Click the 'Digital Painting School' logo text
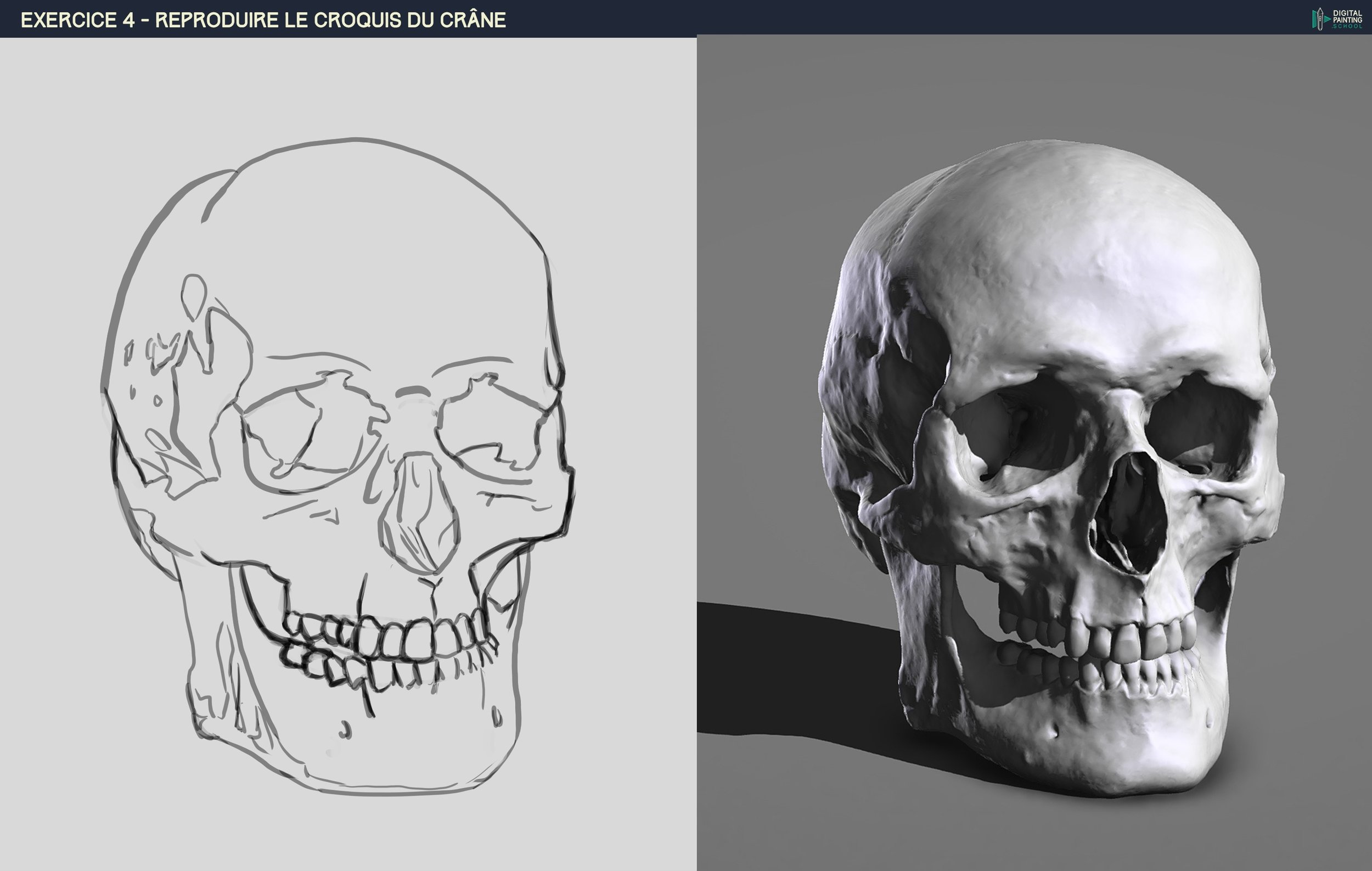Image resolution: width=1372 pixels, height=871 pixels. tap(1347, 19)
